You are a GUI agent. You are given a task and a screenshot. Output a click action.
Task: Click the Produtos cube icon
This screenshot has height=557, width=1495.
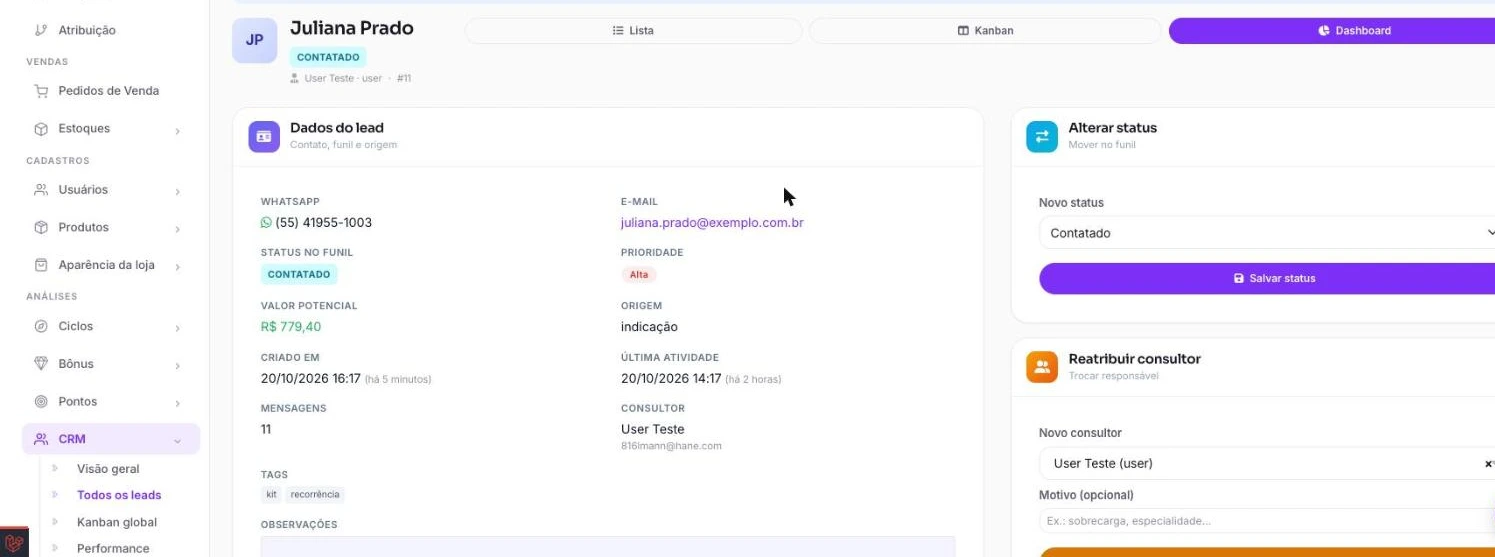41,228
